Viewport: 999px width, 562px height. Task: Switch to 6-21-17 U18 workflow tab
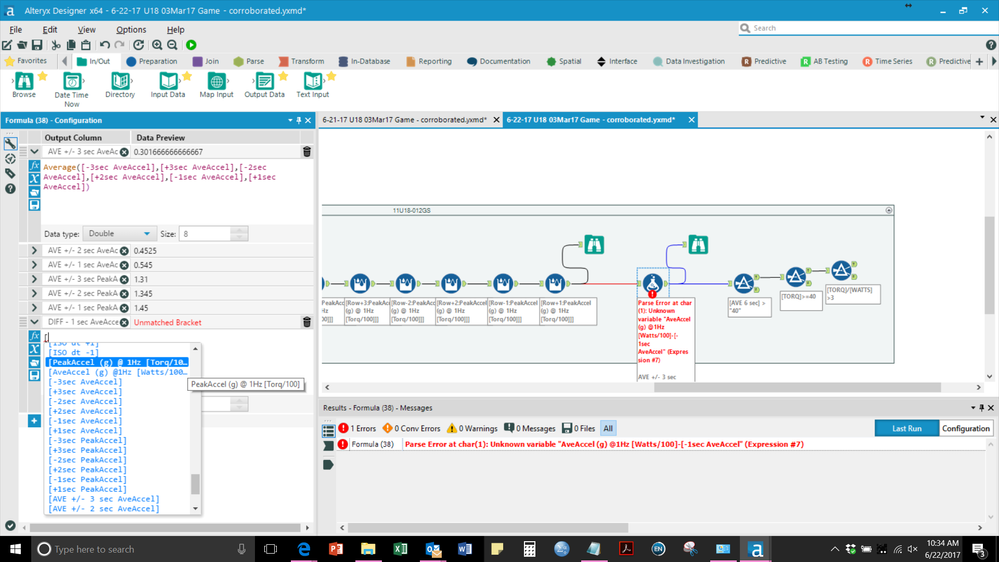404,120
